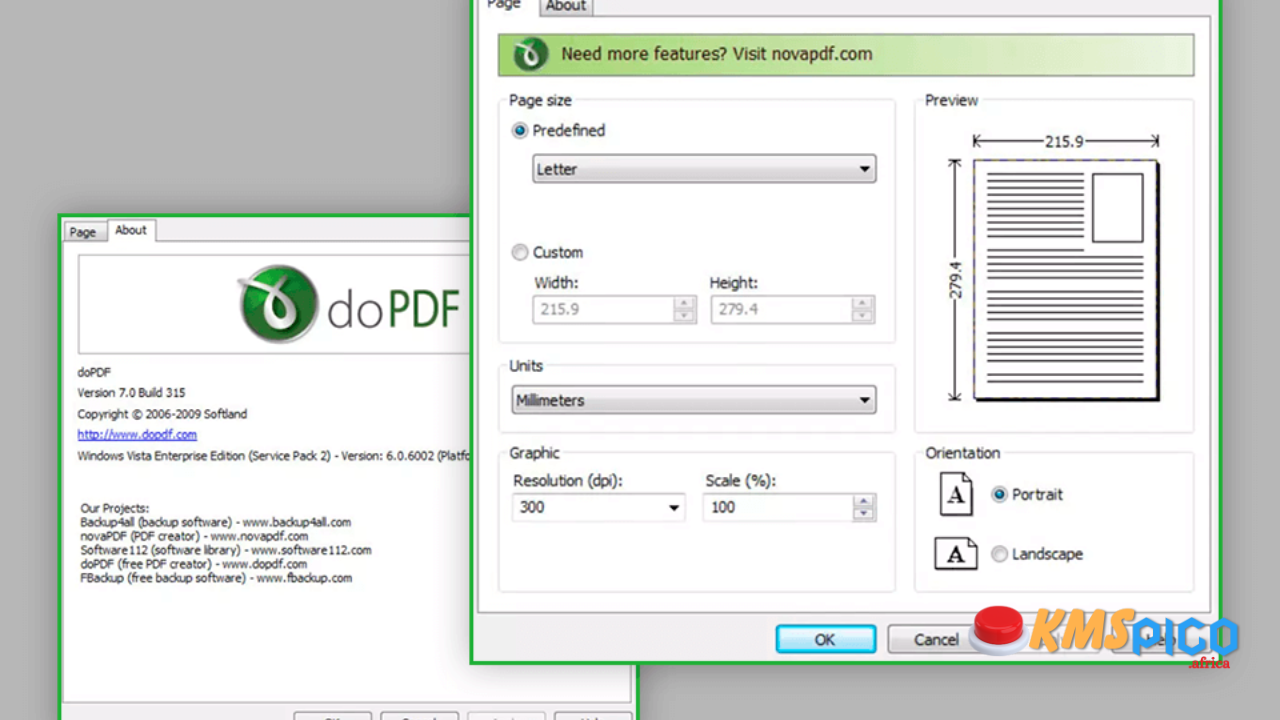
Task: Click the Height spinner arrows
Action: click(863, 309)
